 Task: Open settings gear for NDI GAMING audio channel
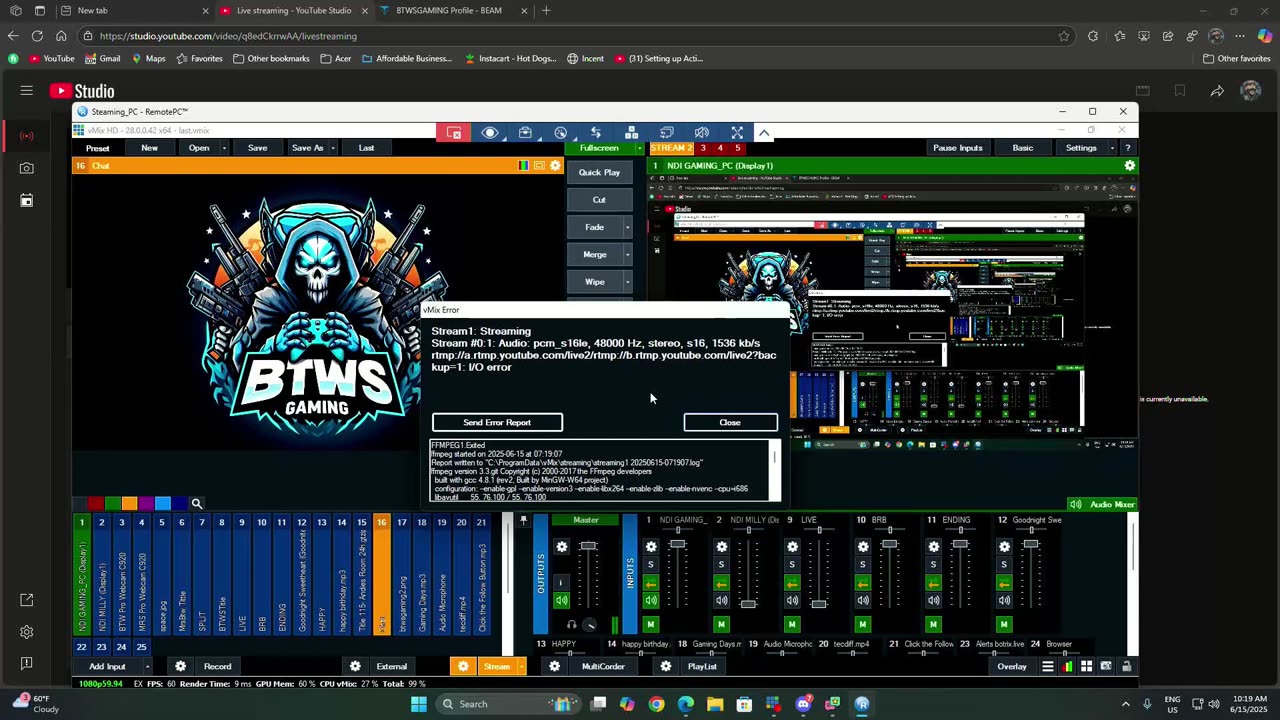tap(651, 546)
